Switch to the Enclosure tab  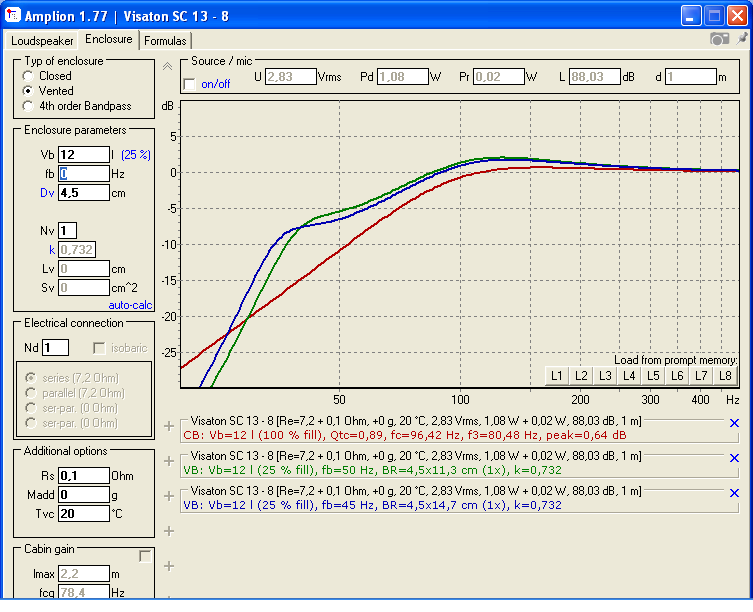(109, 39)
